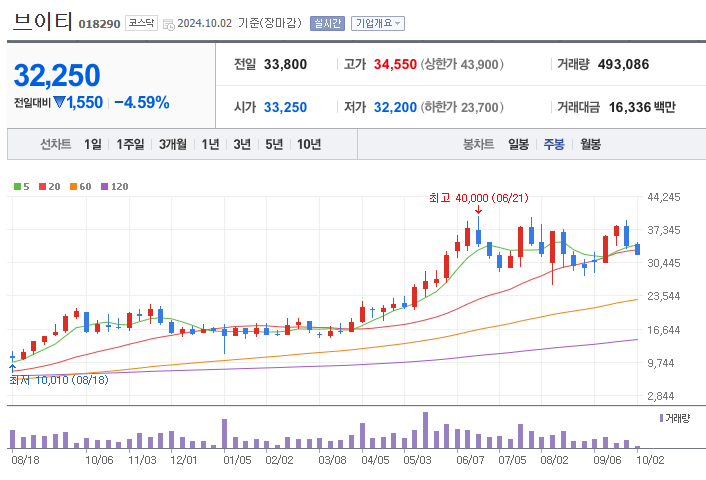Viewport: 706px width, 480px height.
Task: Click the current price 32,250
Action: 57,75
